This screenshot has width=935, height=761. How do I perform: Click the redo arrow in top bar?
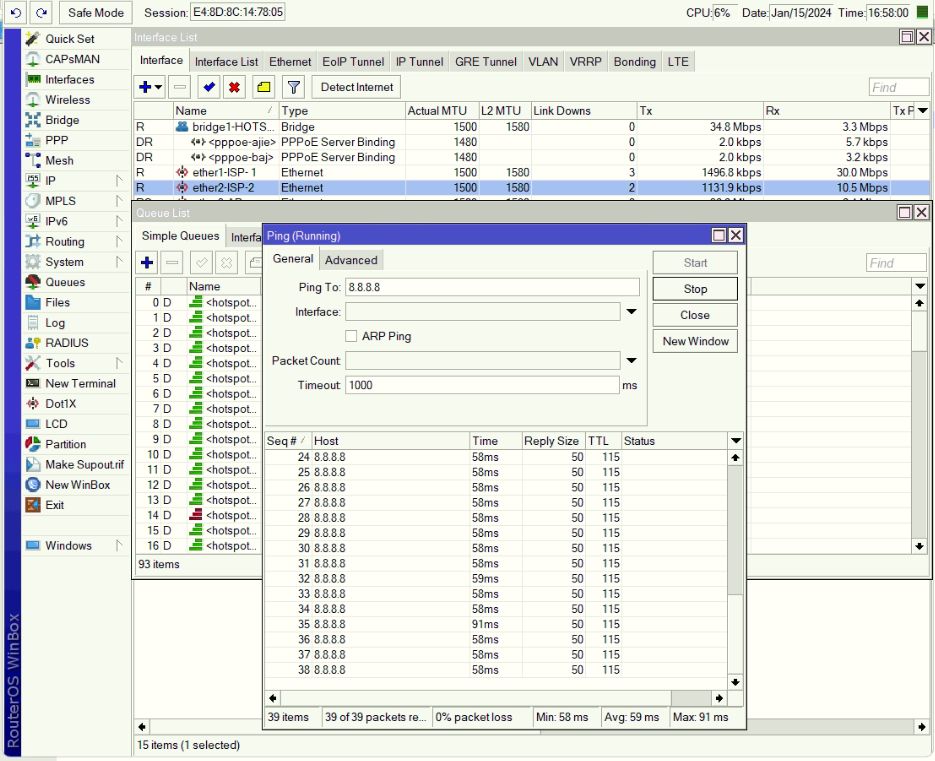coord(41,13)
